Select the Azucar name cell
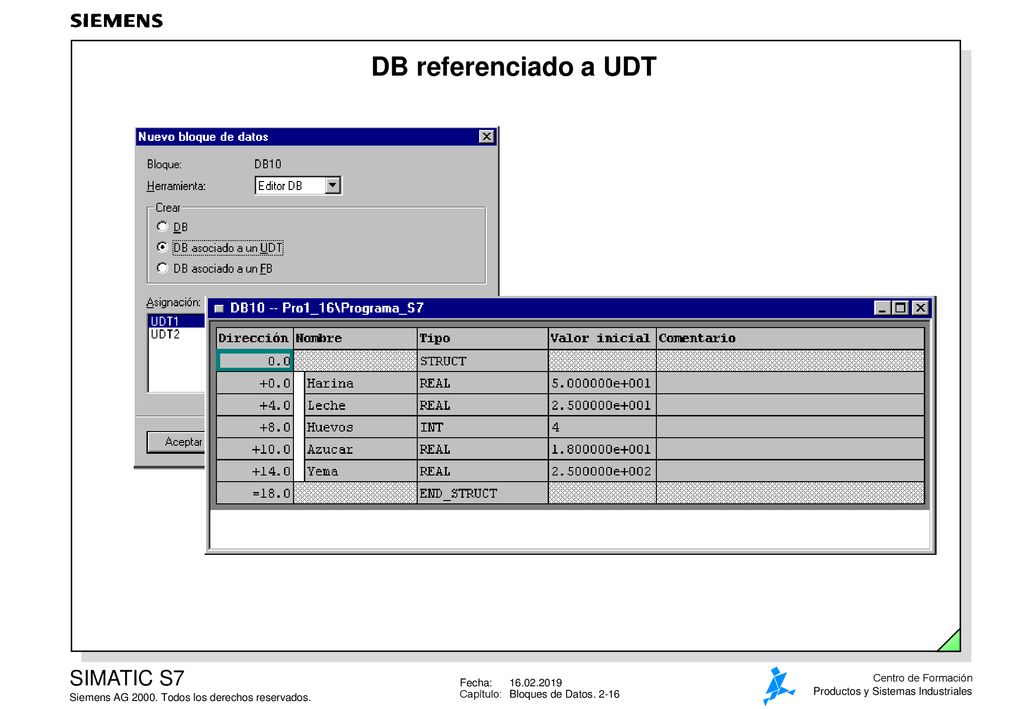This screenshot has width=1024, height=709. 361,450
